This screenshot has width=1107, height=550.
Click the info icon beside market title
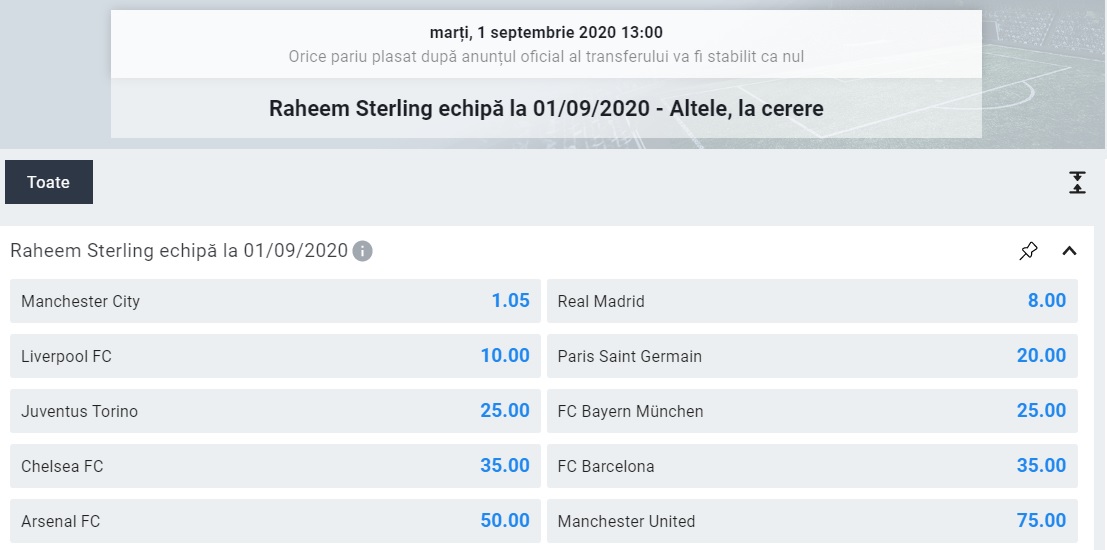pyautogui.click(x=363, y=251)
